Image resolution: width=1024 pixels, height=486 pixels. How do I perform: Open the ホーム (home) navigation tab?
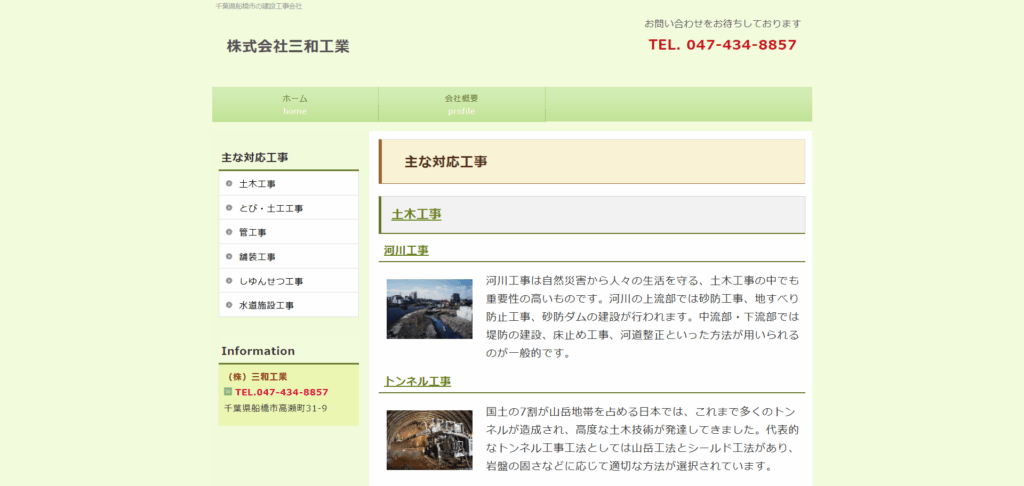[x=295, y=104]
